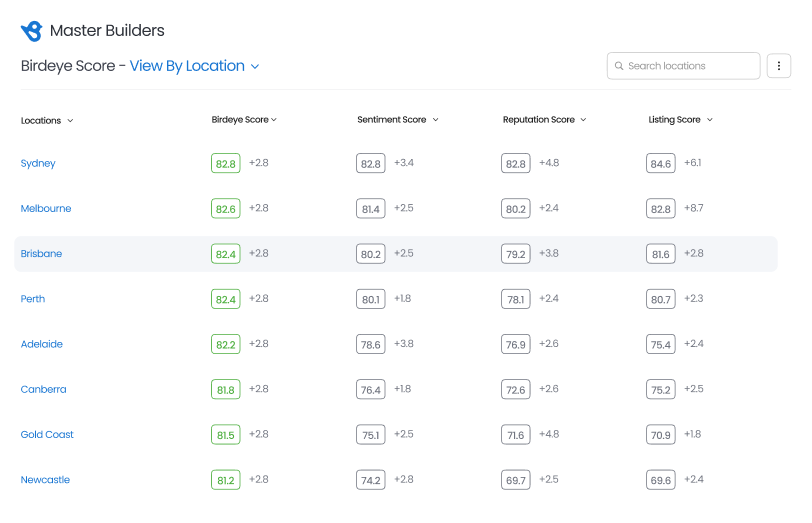This screenshot has width=812, height=523.
Task: Click Melbourne's Reputation Score 80.2 badge
Action: [516, 209]
